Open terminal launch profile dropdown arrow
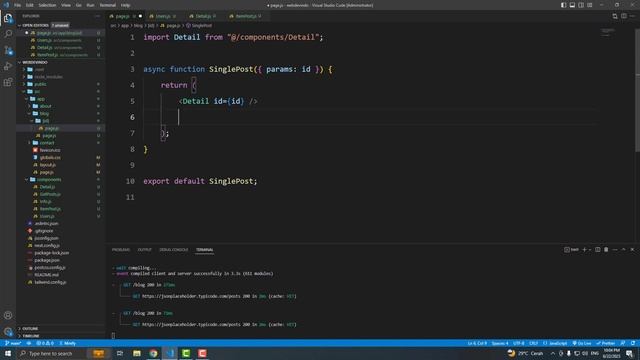Viewport: 640px width, 360px height. pos(590,249)
